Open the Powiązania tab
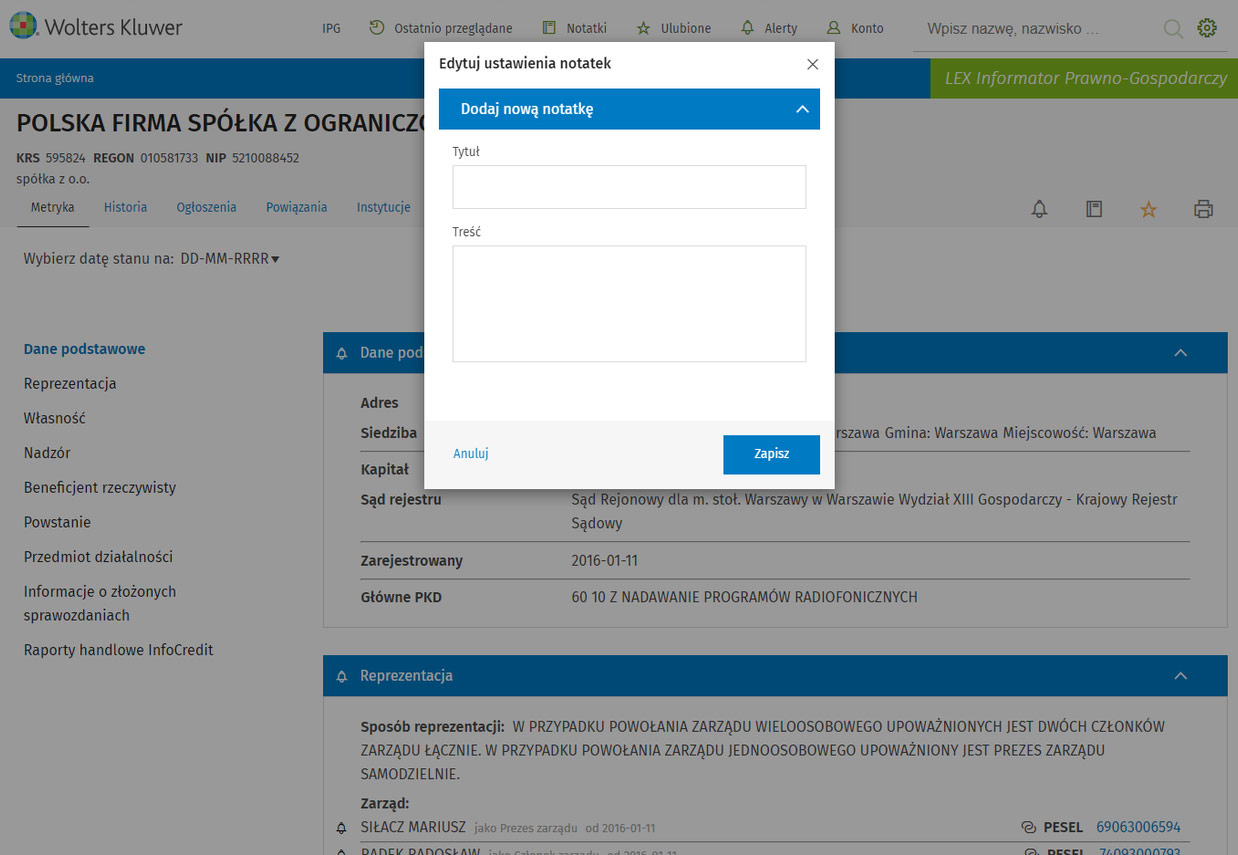The height and width of the screenshot is (855, 1238). tap(296, 207)
